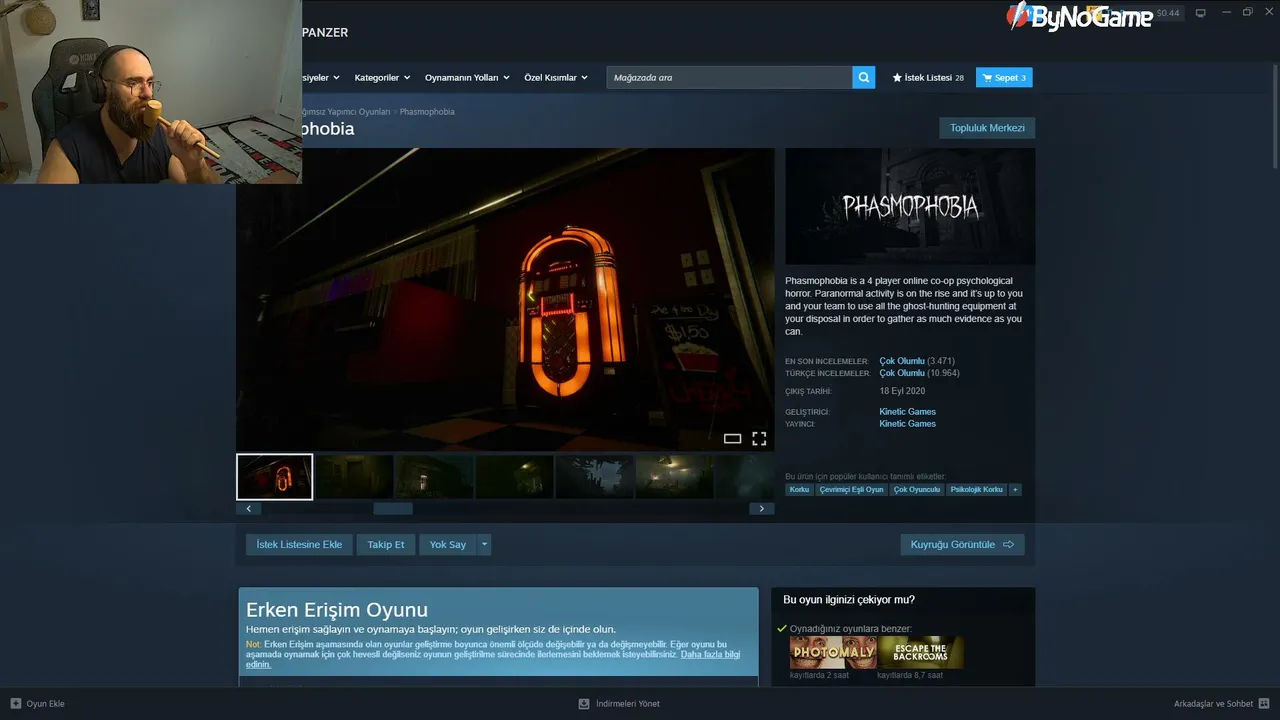Open Kinetic Games publisher link

click(907, 424)
